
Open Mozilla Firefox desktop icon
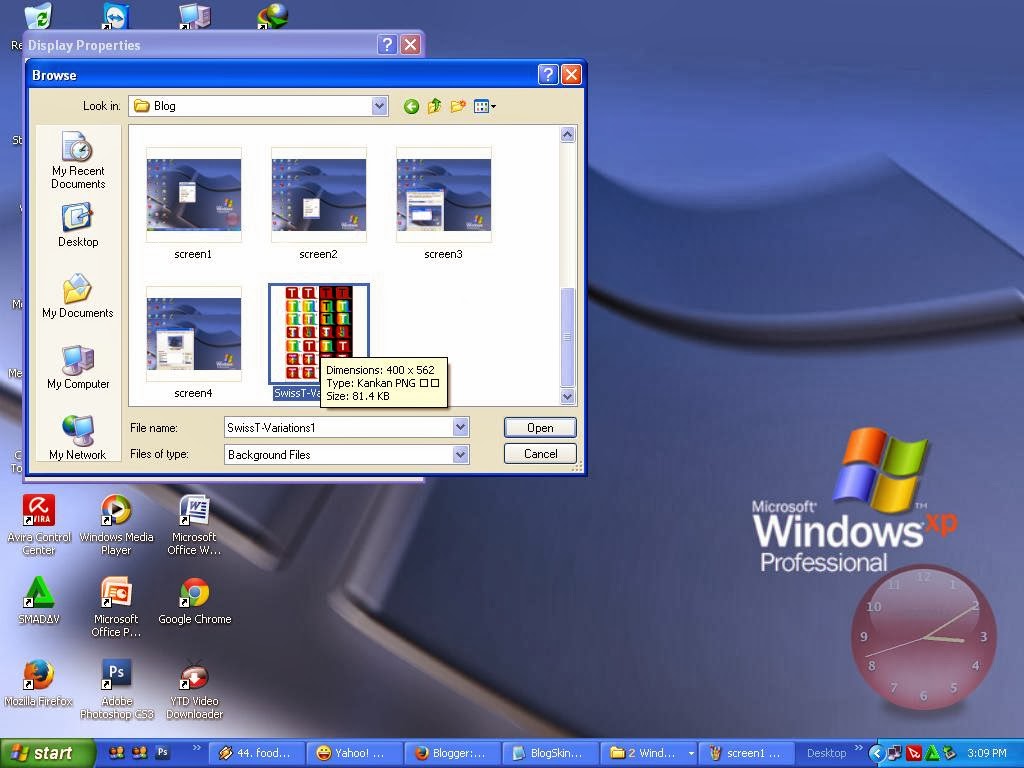click(39, 682)
